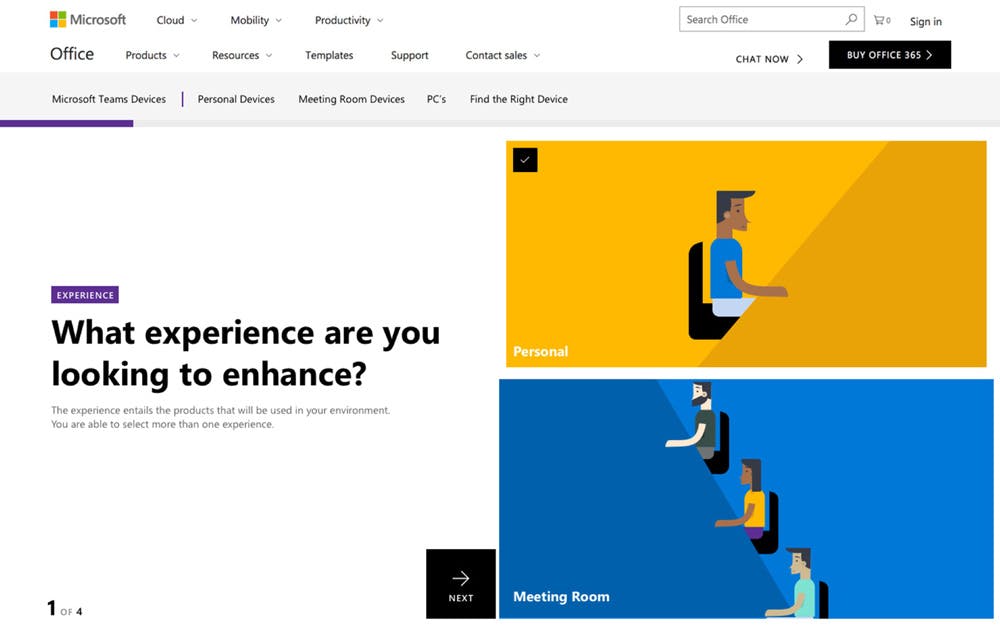The width and height of the screenshot is (1000, 625).
Task: Expand the Mobility dropdown menu
Action: coord(256,20)
